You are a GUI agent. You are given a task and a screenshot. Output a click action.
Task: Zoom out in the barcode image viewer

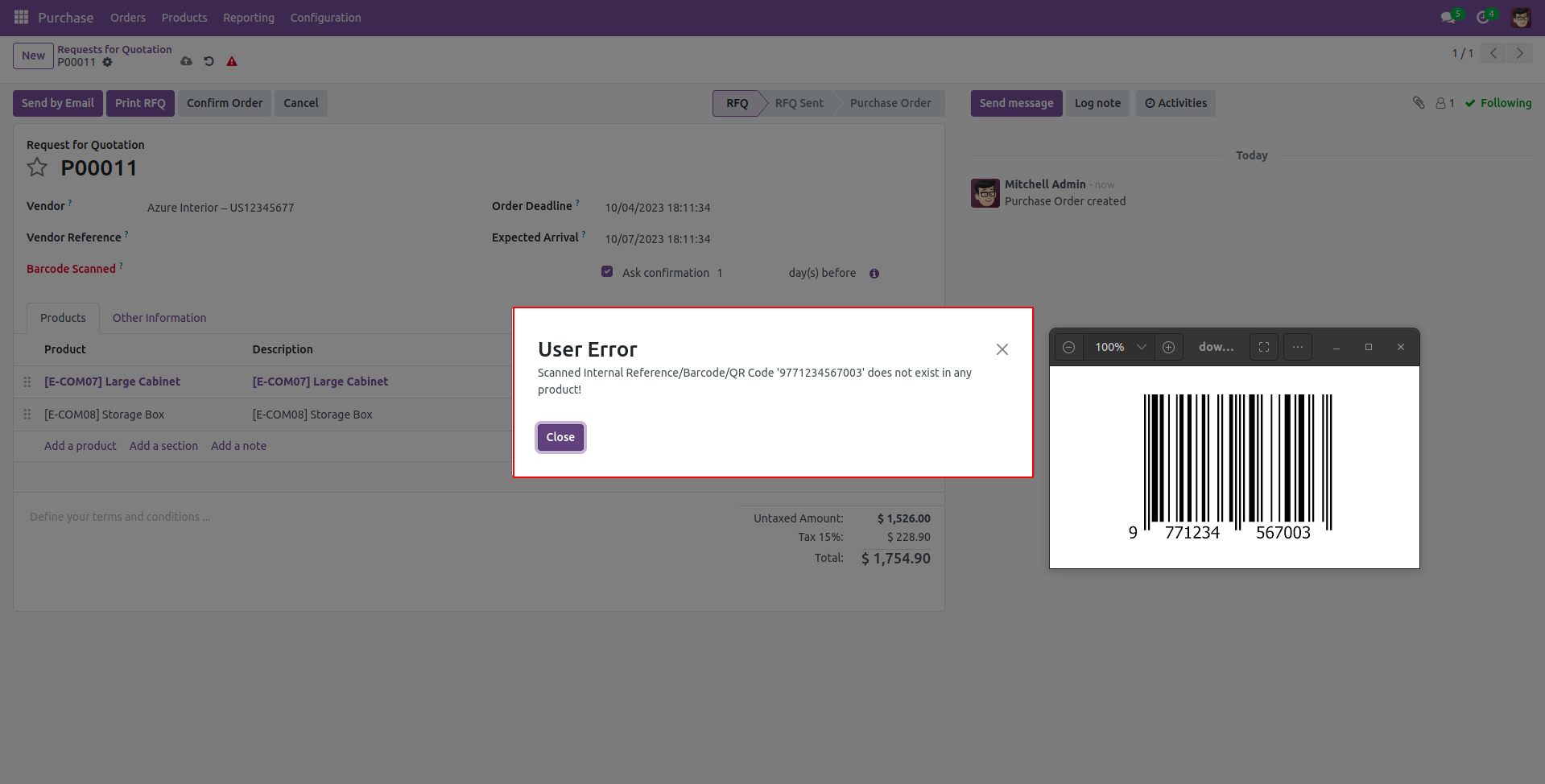pyautogui.click(x=1068, y=347)
